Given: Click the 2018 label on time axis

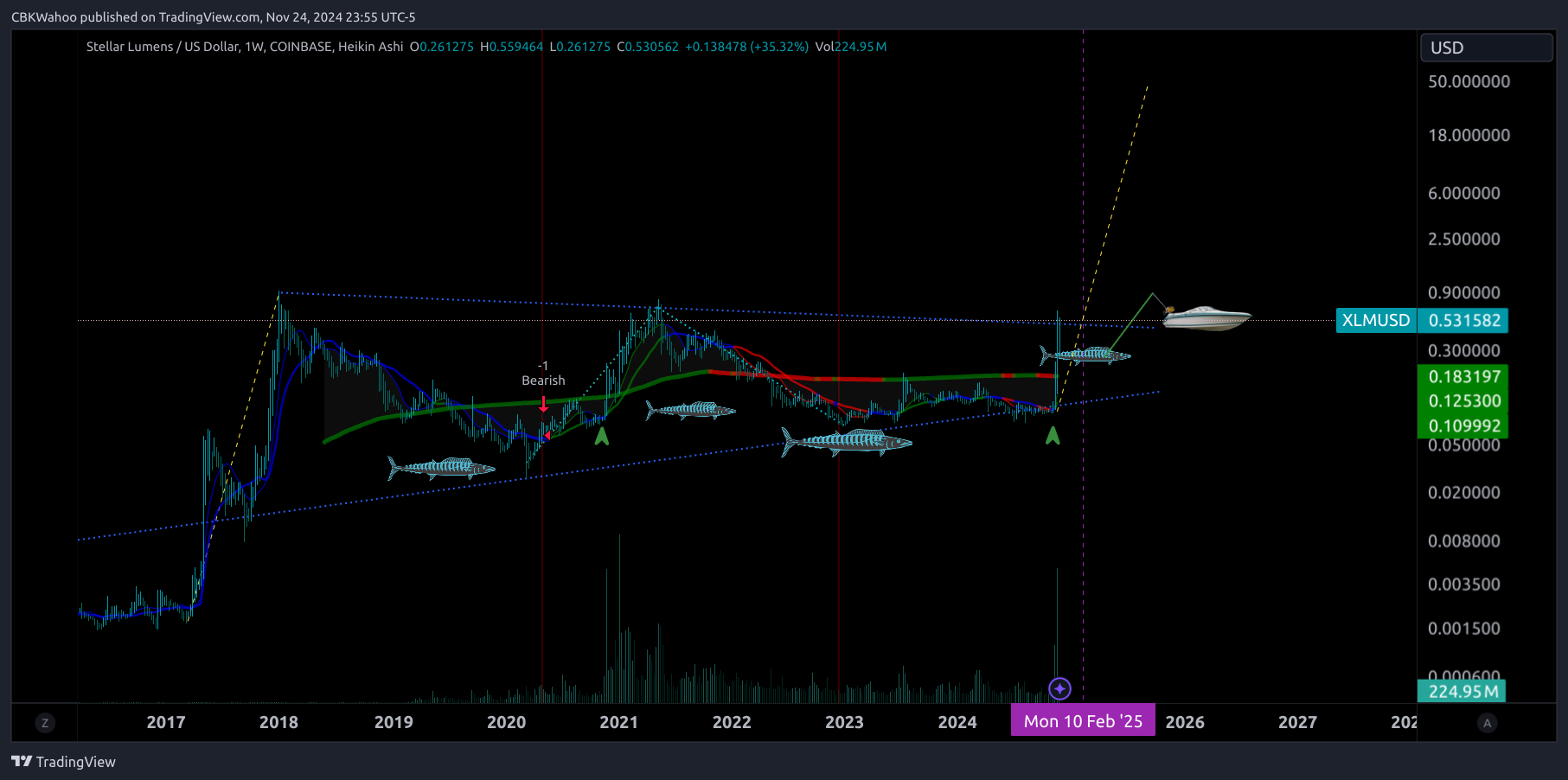Looking at the screenshot, I should point(278,722).
